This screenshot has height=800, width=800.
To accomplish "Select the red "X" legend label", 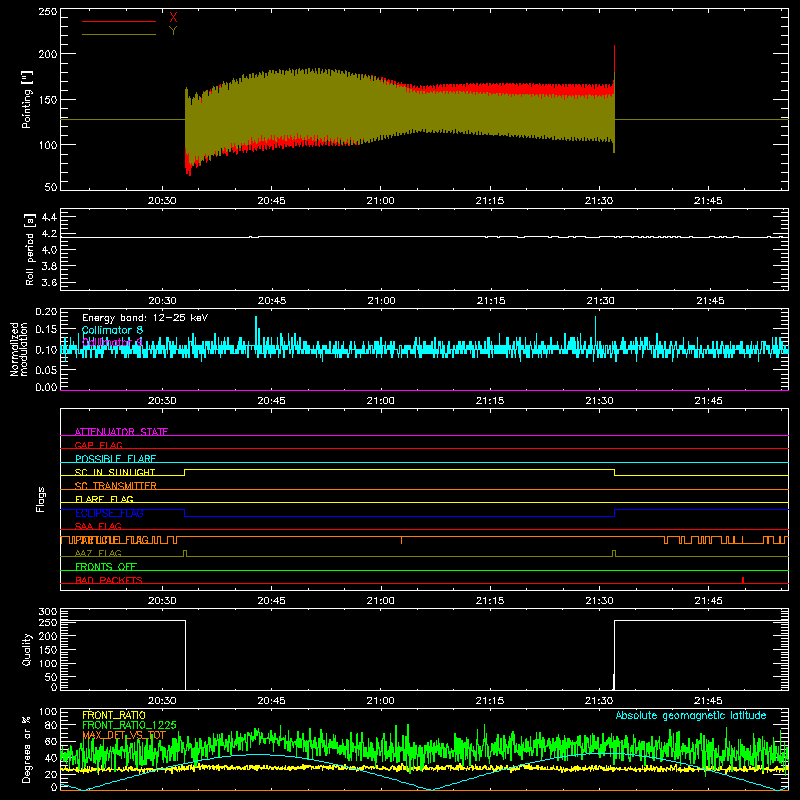I will [173, 17].
